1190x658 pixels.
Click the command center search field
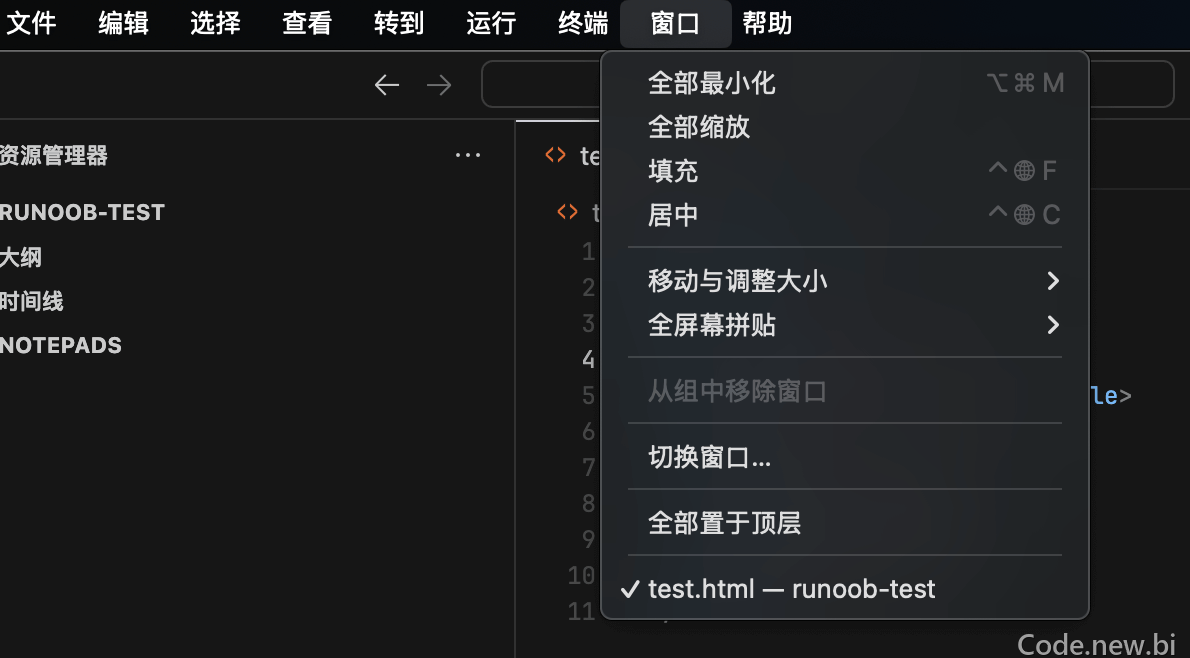click(x=827, y=83)
